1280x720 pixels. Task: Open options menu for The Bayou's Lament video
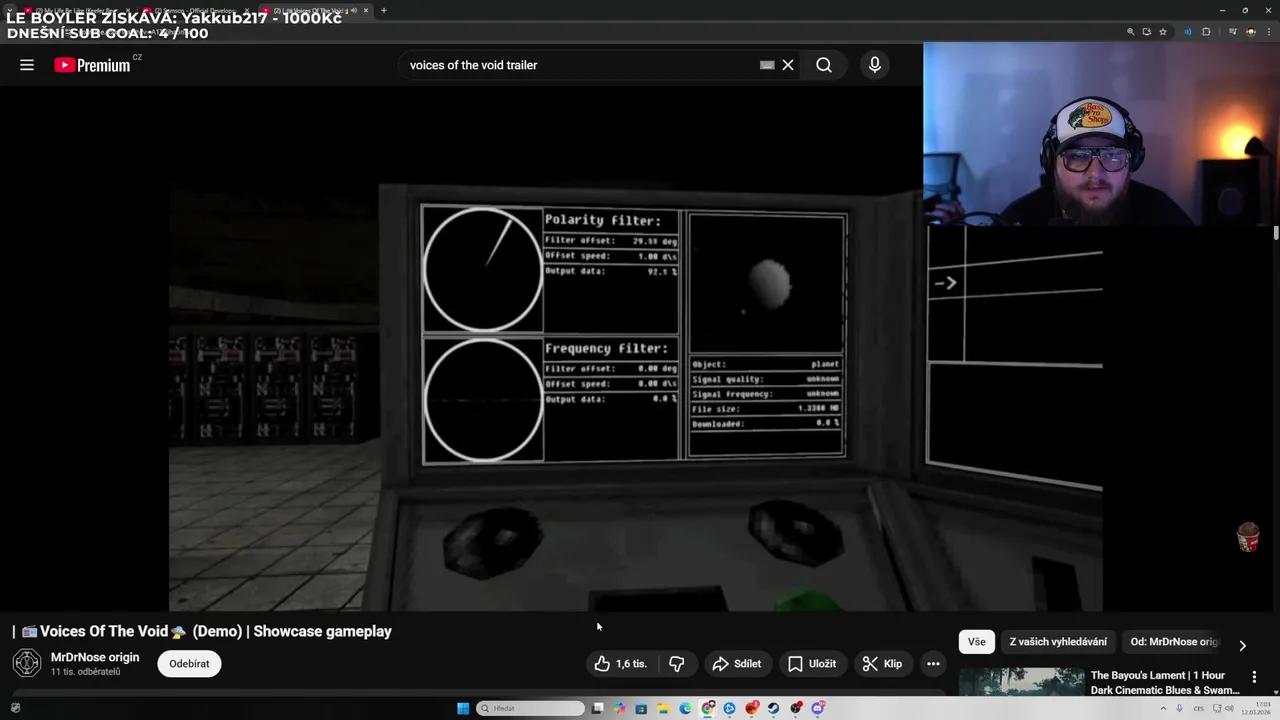[1254, 677]
